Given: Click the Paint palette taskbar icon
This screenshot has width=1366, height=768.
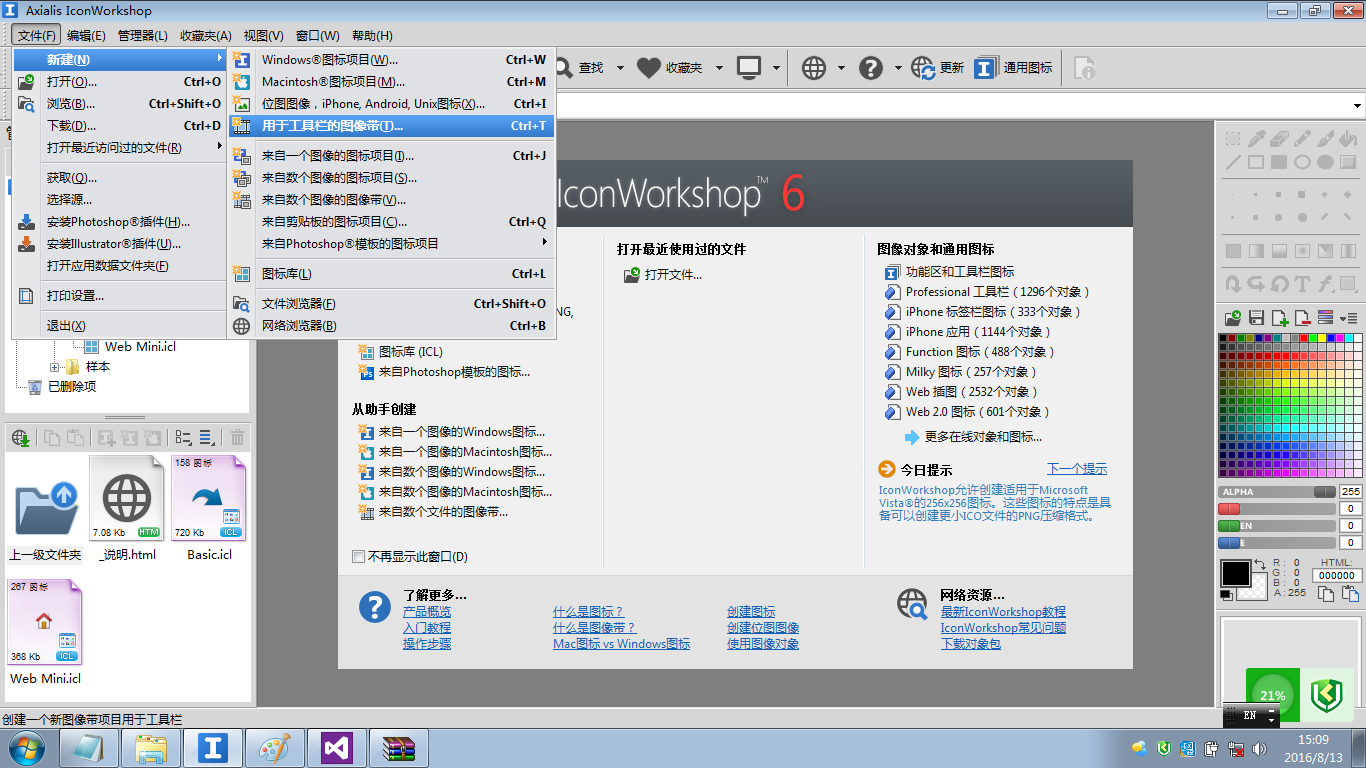Looking at the screenshot, I should point(275,748).
